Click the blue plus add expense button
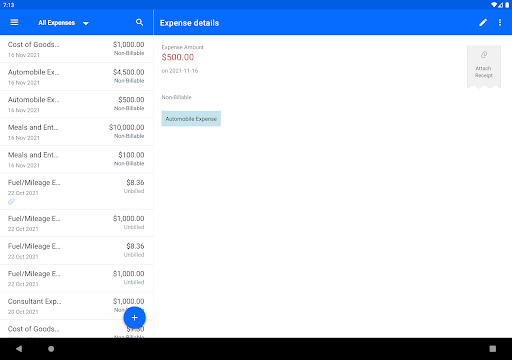This screenshot has height=360, width=512. point(134,318)
